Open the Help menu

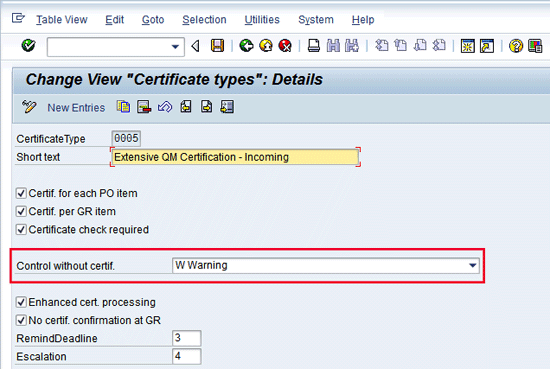click(363, 20)
